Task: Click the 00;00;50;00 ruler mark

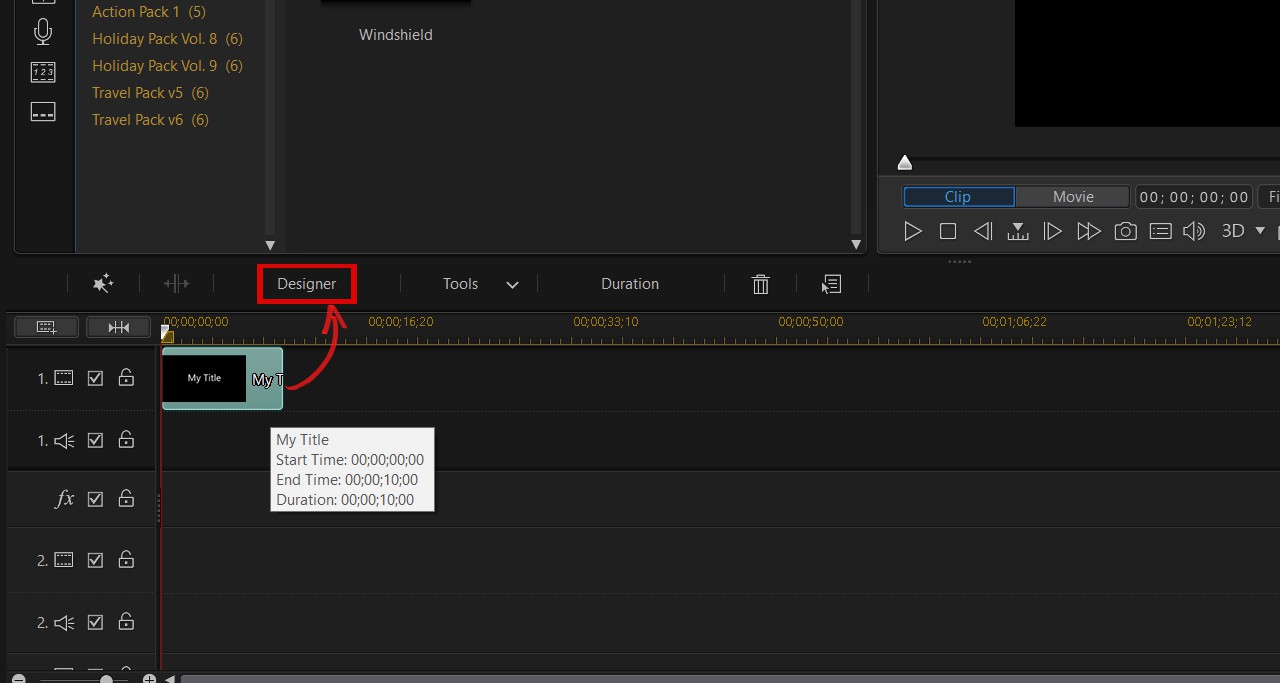Action: pyautogui.click(x=811, y=322)
